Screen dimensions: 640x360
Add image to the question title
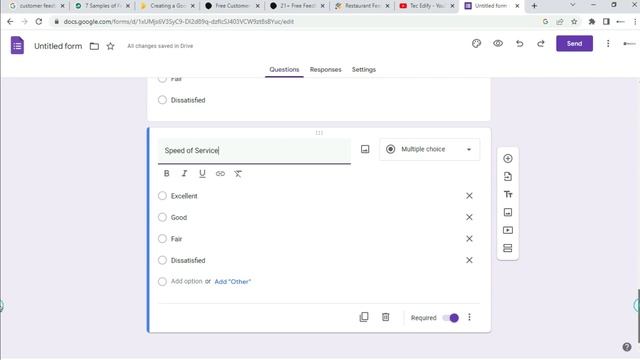(365, 149)
